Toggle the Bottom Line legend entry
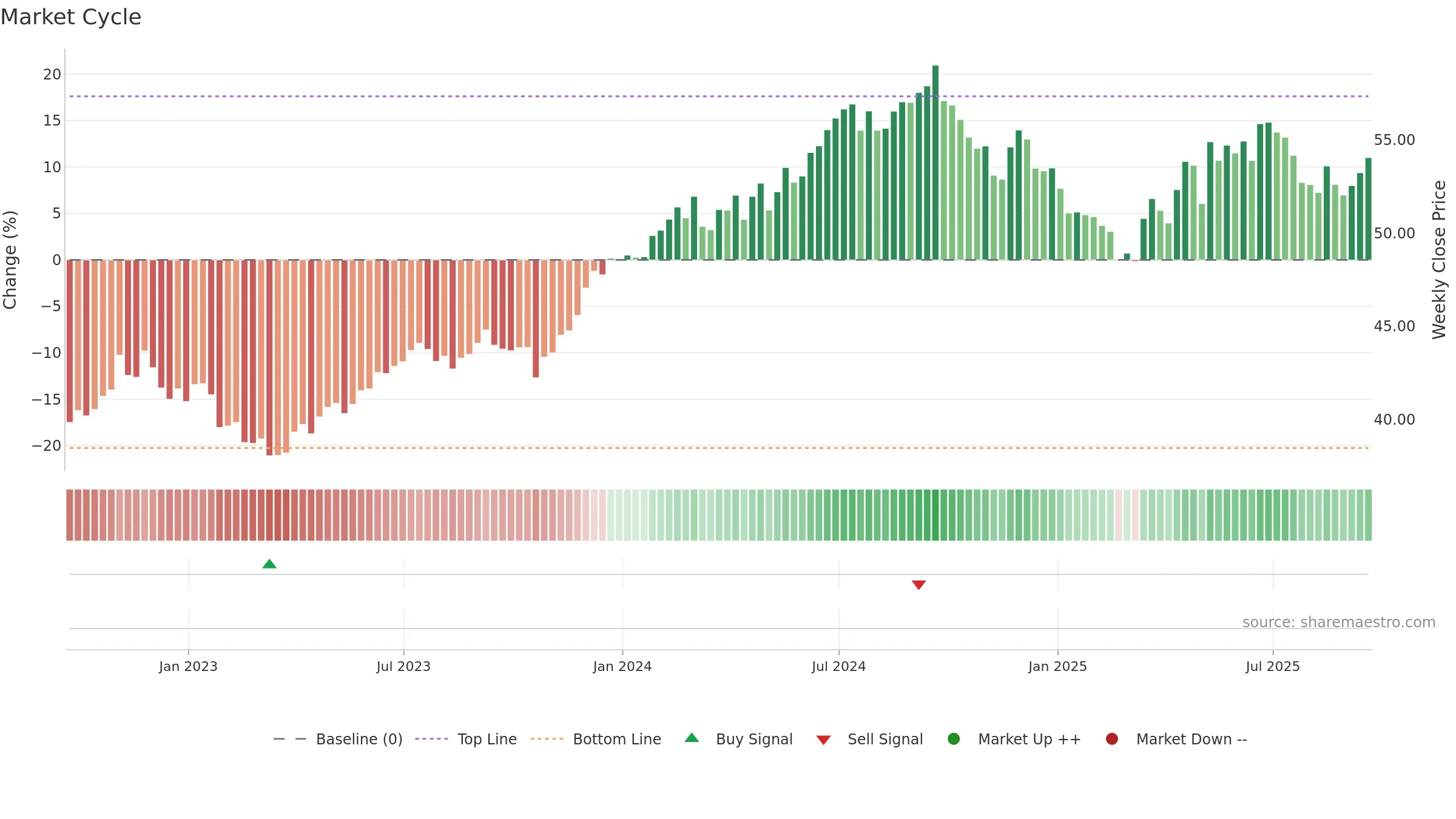 596,740
